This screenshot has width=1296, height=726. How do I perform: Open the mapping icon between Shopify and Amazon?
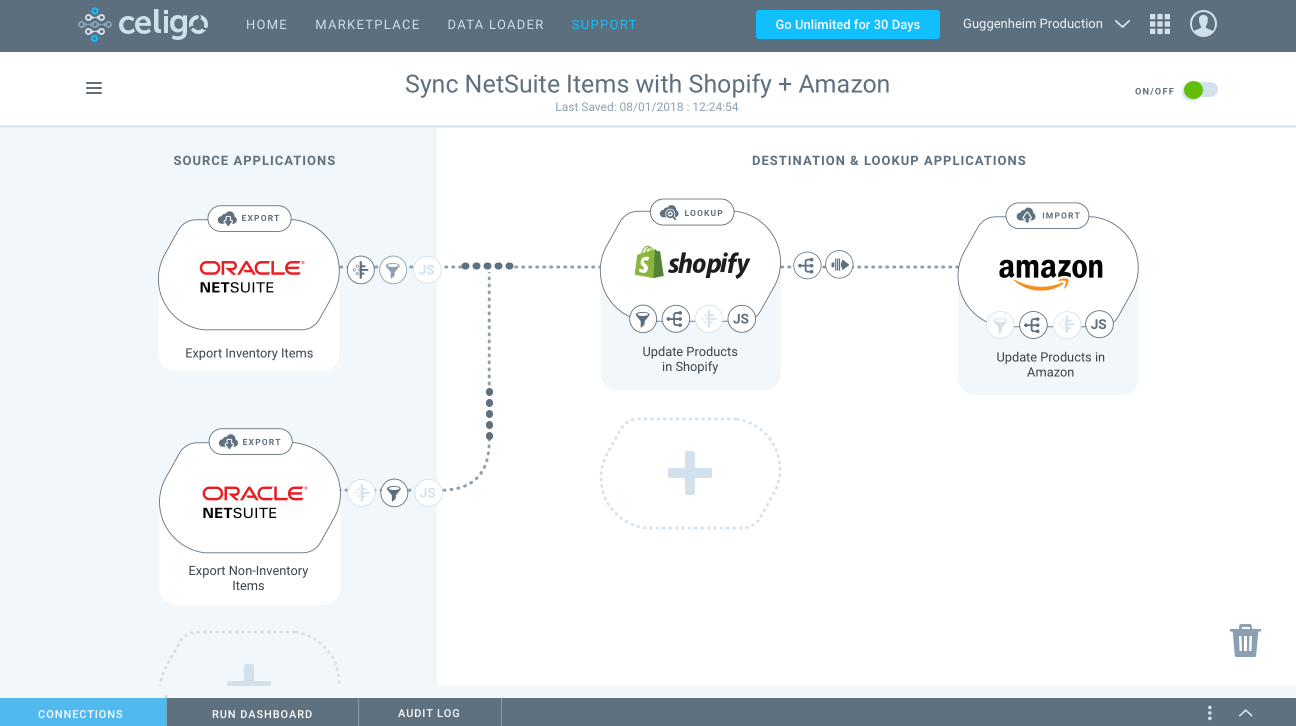(807, 265)
